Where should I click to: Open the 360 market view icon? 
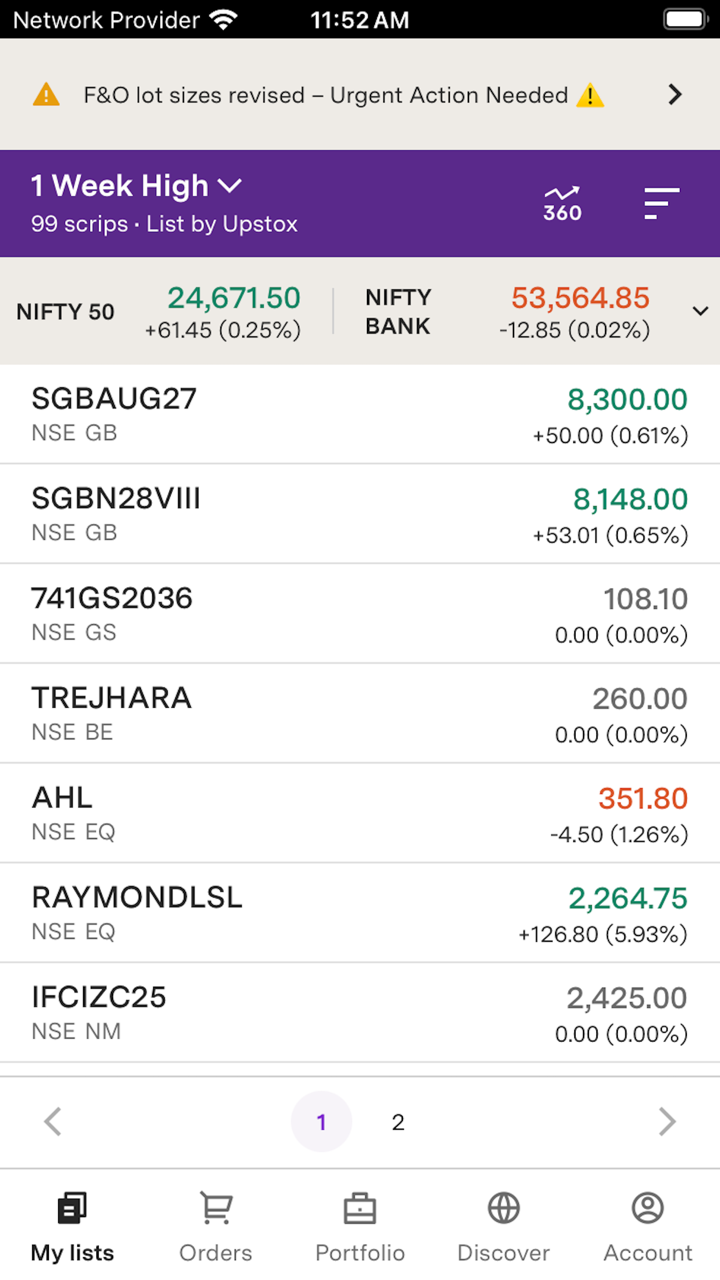coord(562,203)
